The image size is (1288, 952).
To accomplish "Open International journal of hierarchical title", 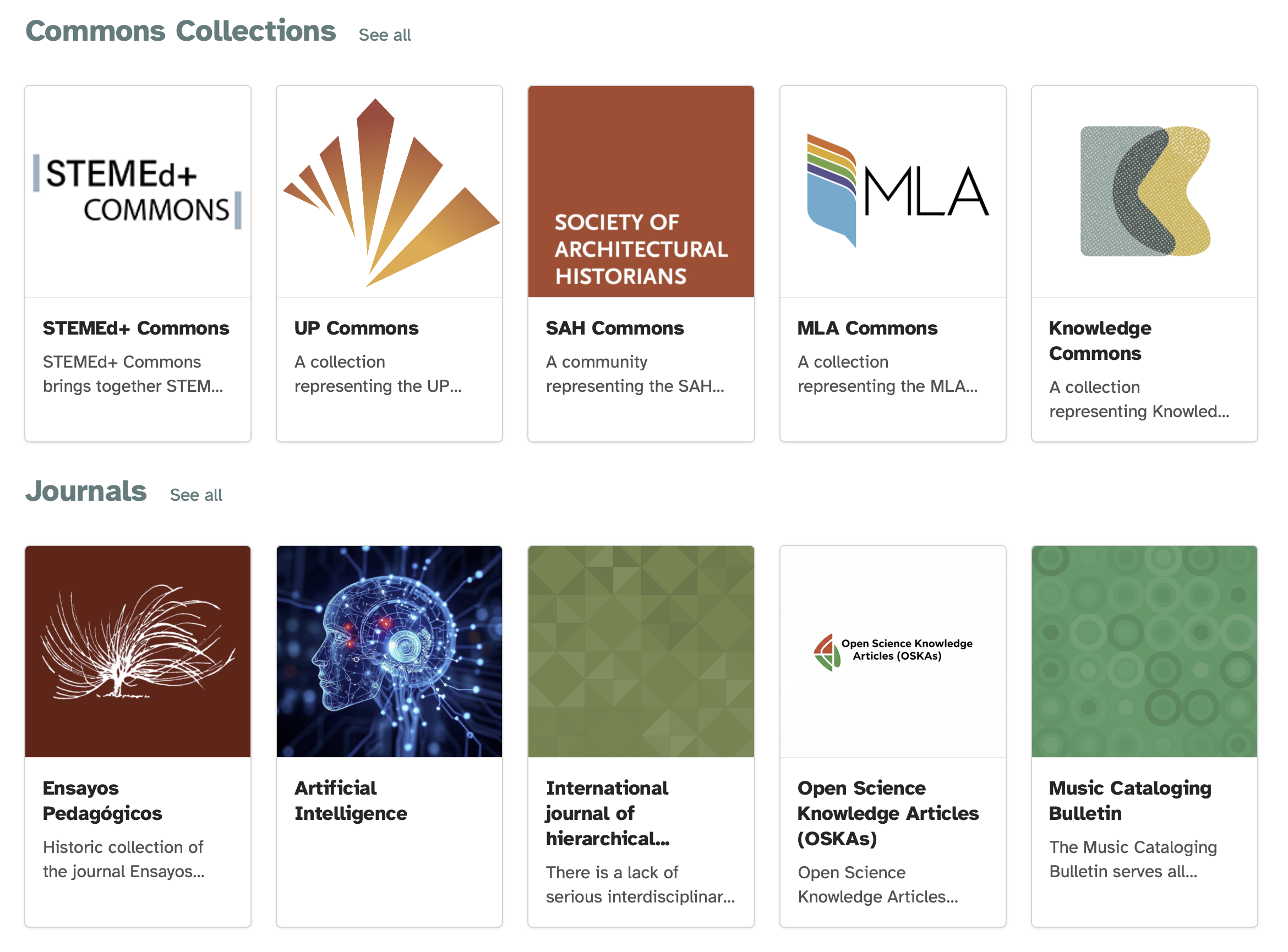I will [x=607, y=813].
